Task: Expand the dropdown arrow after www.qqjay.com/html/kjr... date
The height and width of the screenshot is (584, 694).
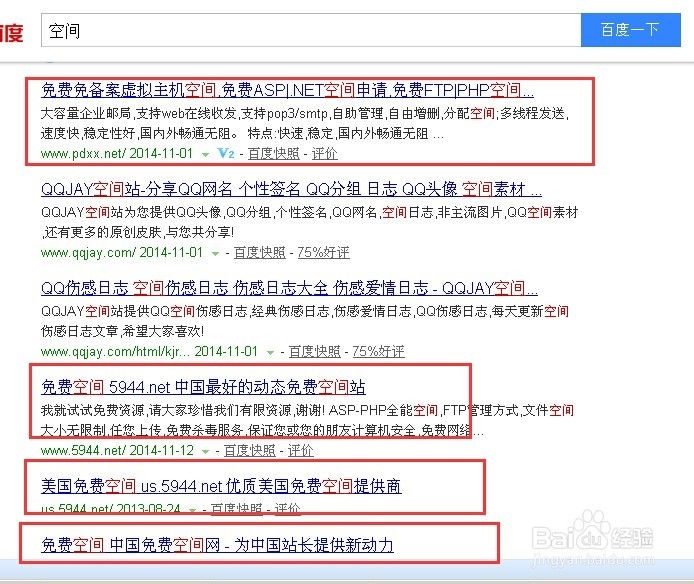Action: click(270, 353)
